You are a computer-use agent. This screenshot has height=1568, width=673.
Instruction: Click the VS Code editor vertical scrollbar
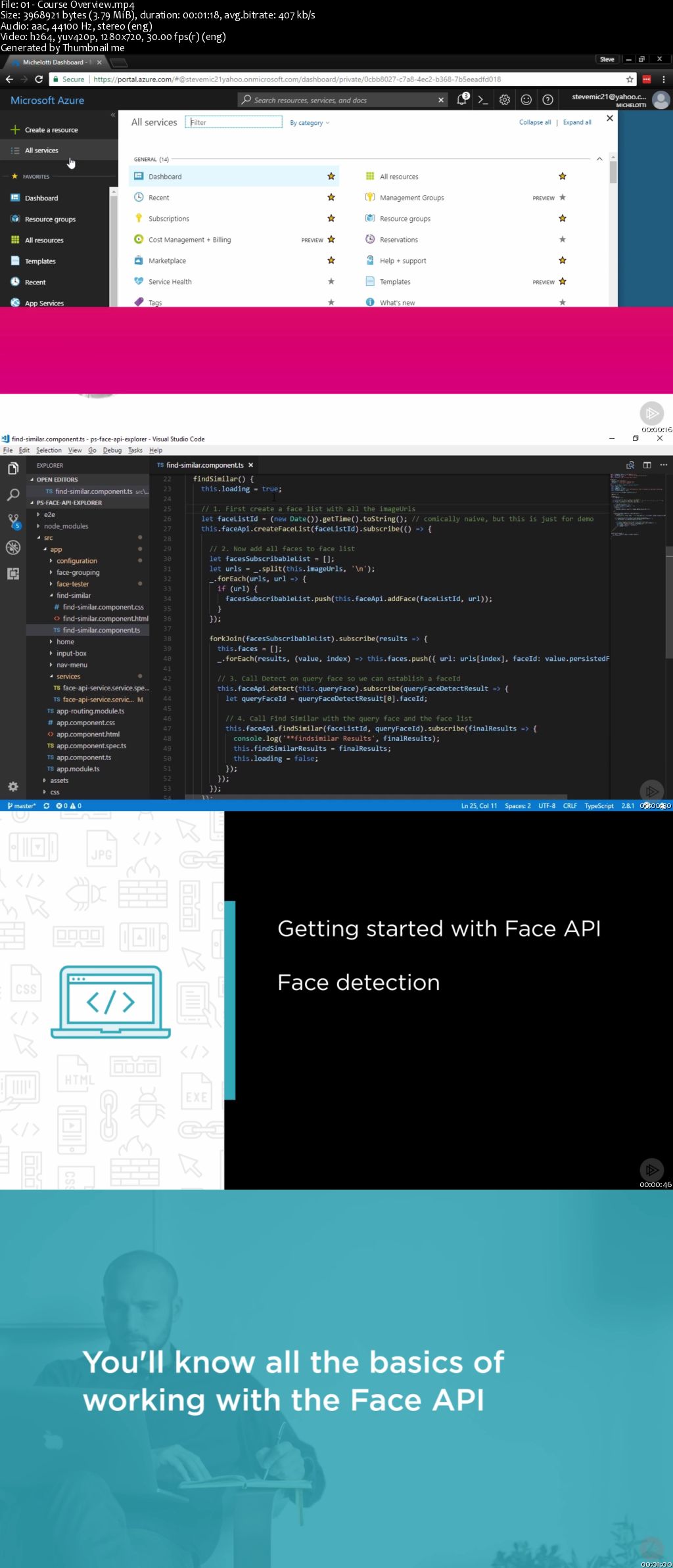click(670, 602)
